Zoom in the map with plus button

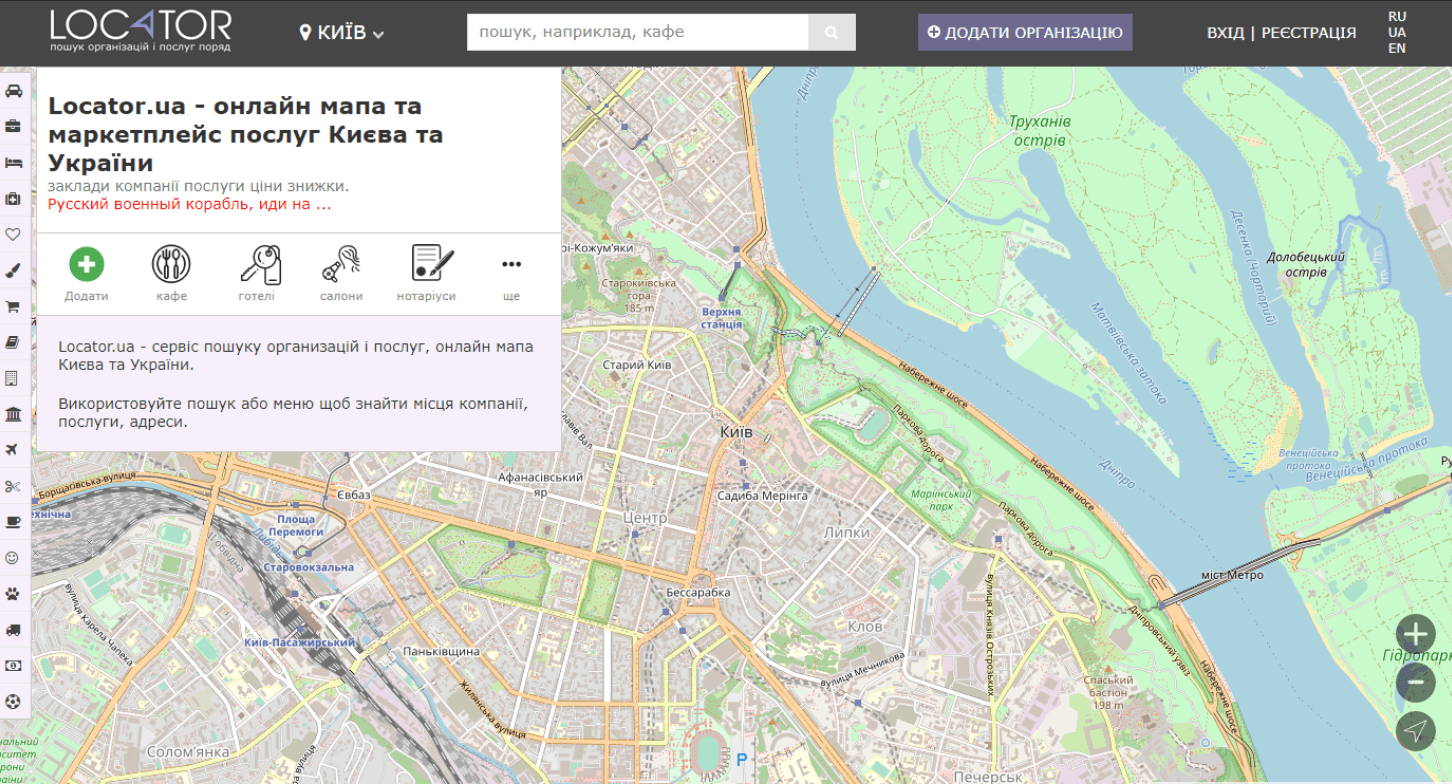1415,633
